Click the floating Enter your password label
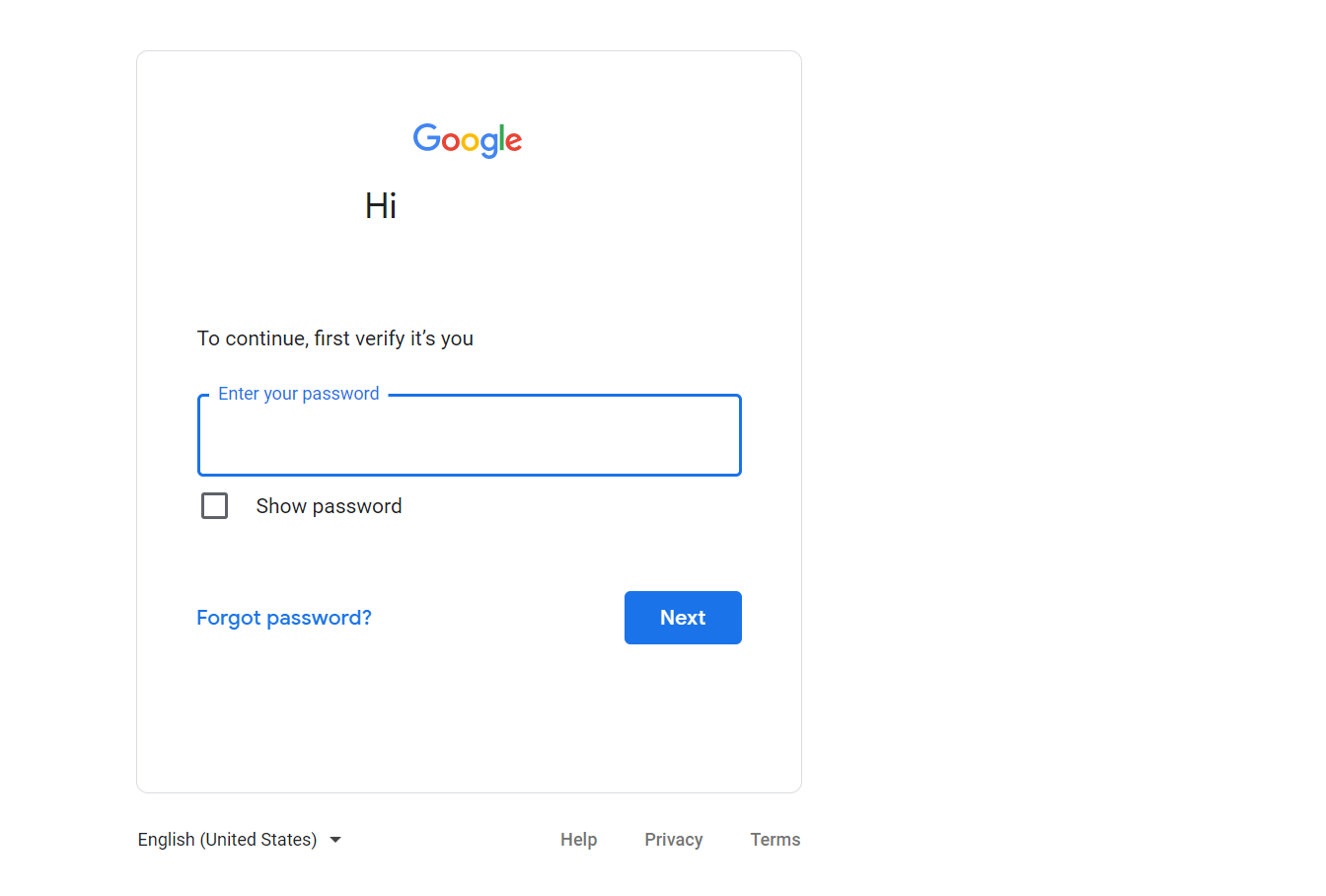Image resolution: width=1326 pixels, height=896 pixels. pyautogui.click(x=299, y=394)
